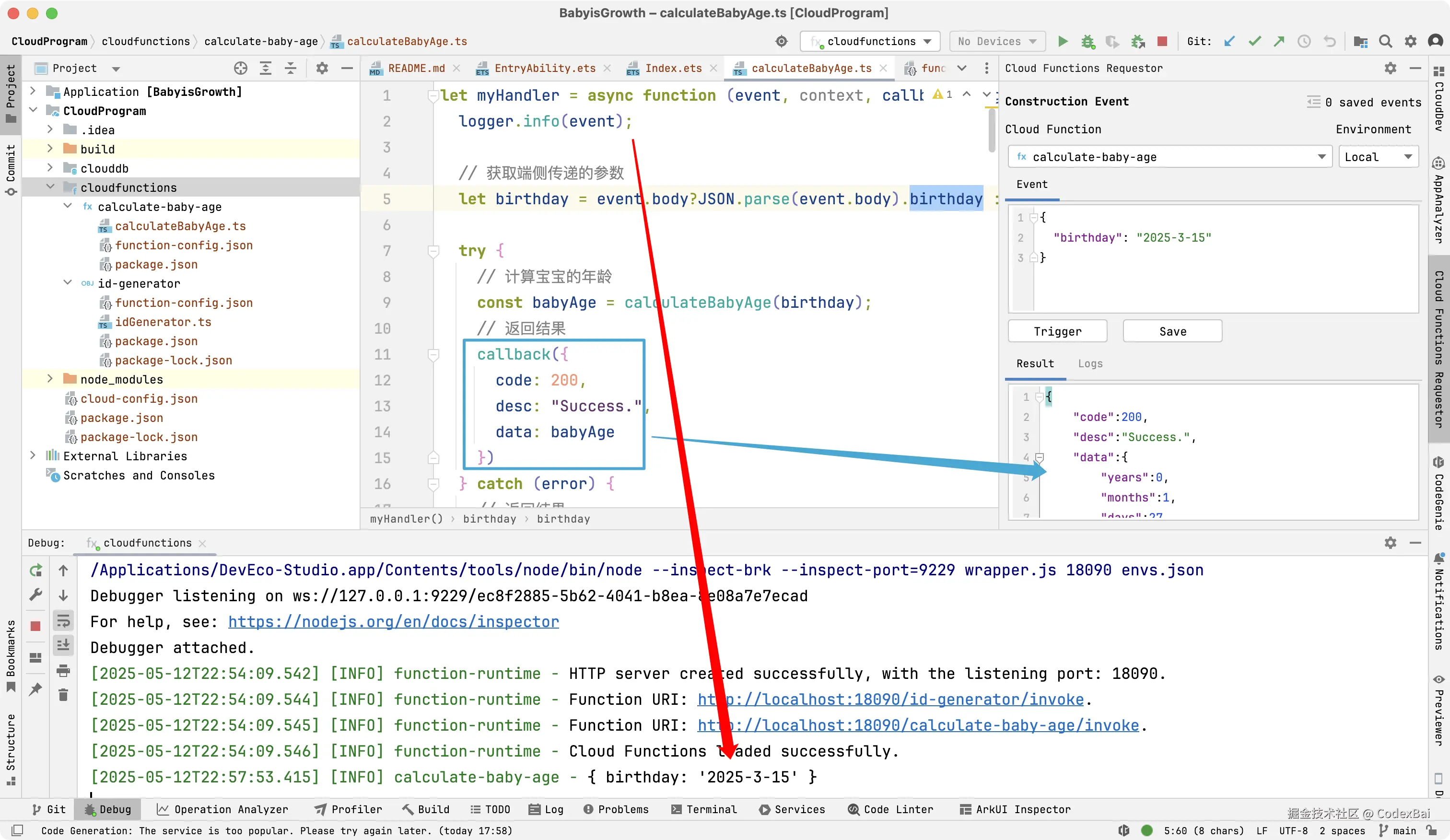This screenshot has height=840, width=1450.
Task: Toggle code folding on the try line
Action: 433,251
